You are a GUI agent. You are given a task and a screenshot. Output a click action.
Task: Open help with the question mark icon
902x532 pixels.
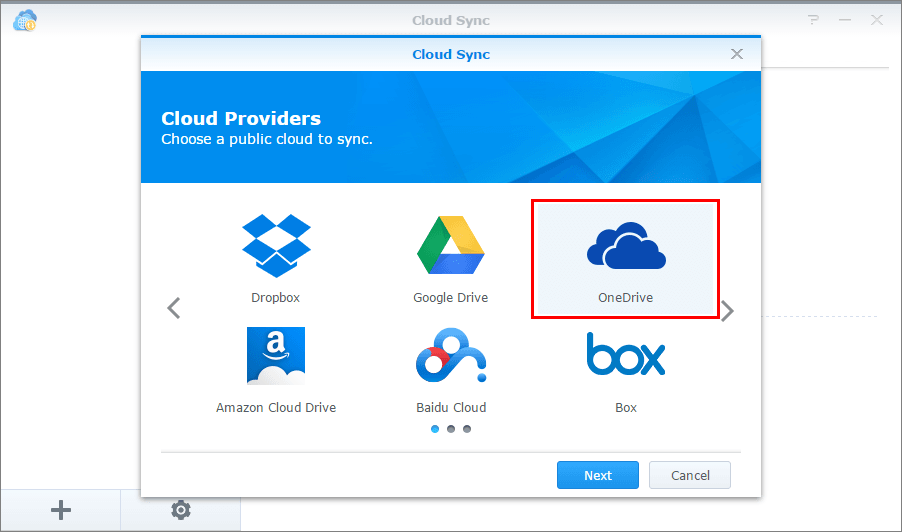[x=813, y=20]
